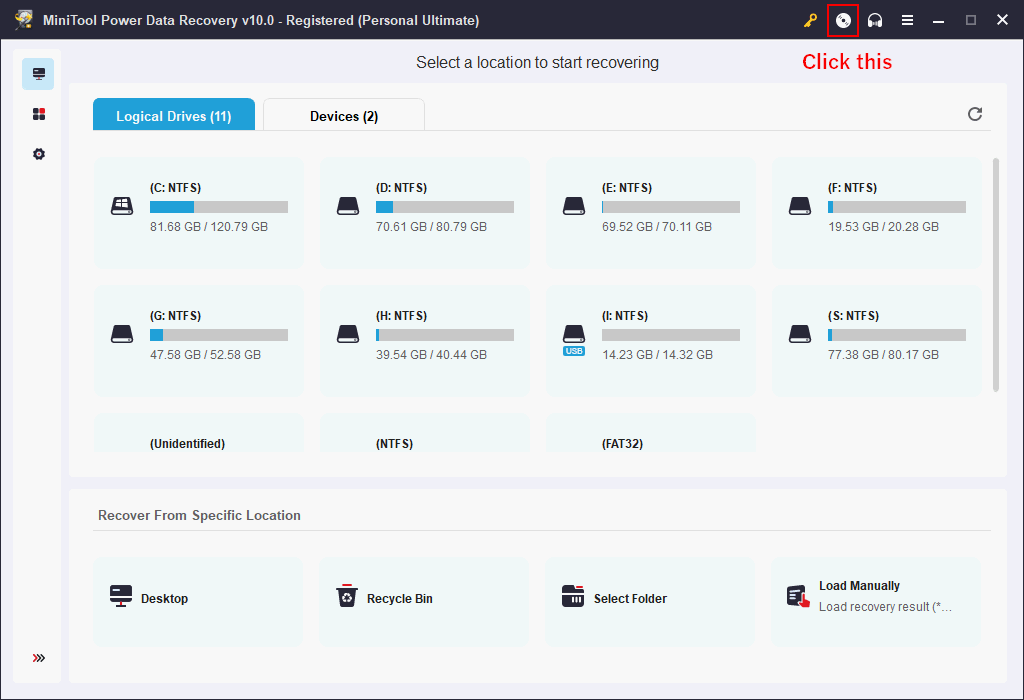
Task: Select the C: NTFS system drive icon
Action: [x=122, y=206]
